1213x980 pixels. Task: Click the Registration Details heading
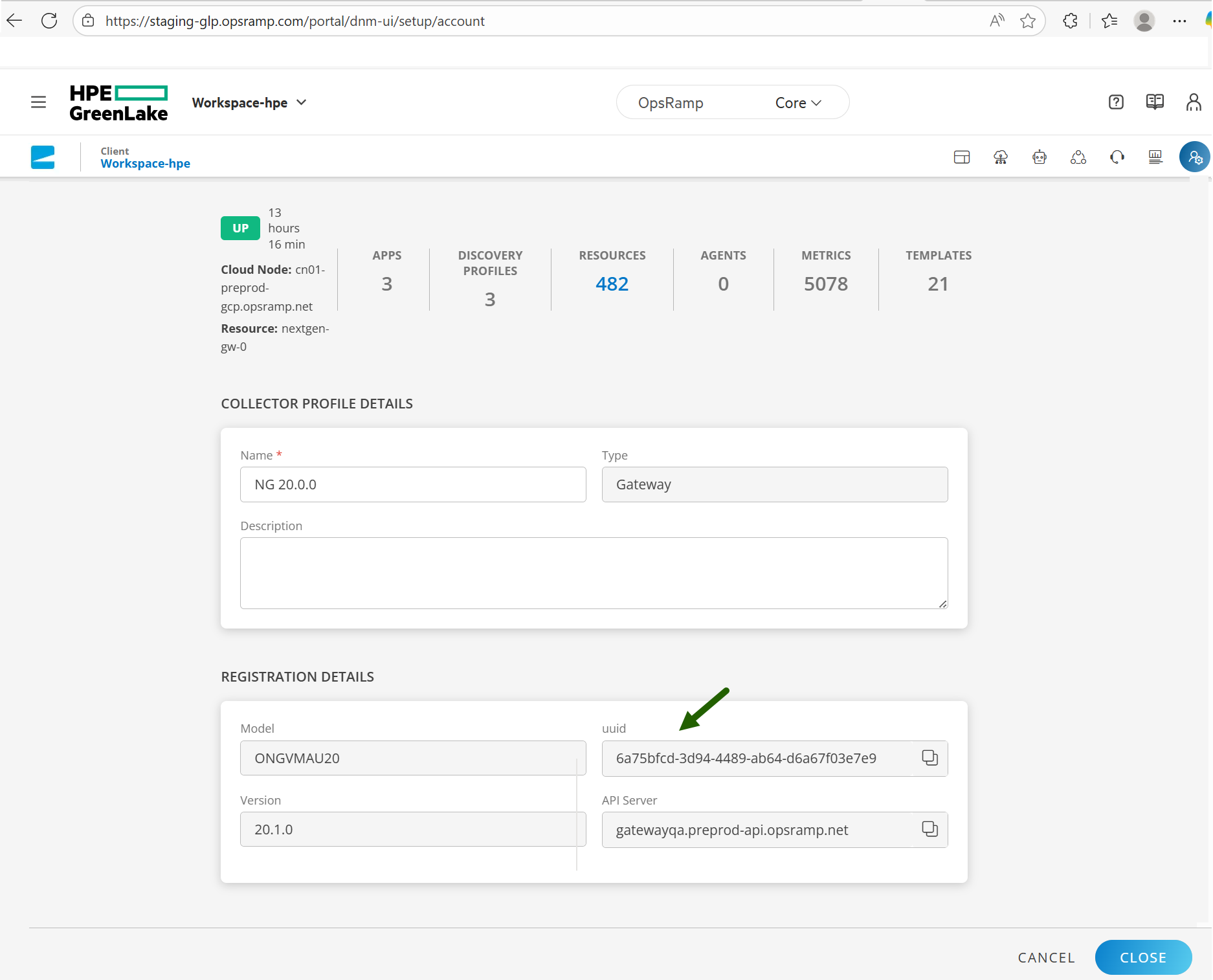pyautogui.click(x=298, y=676)
